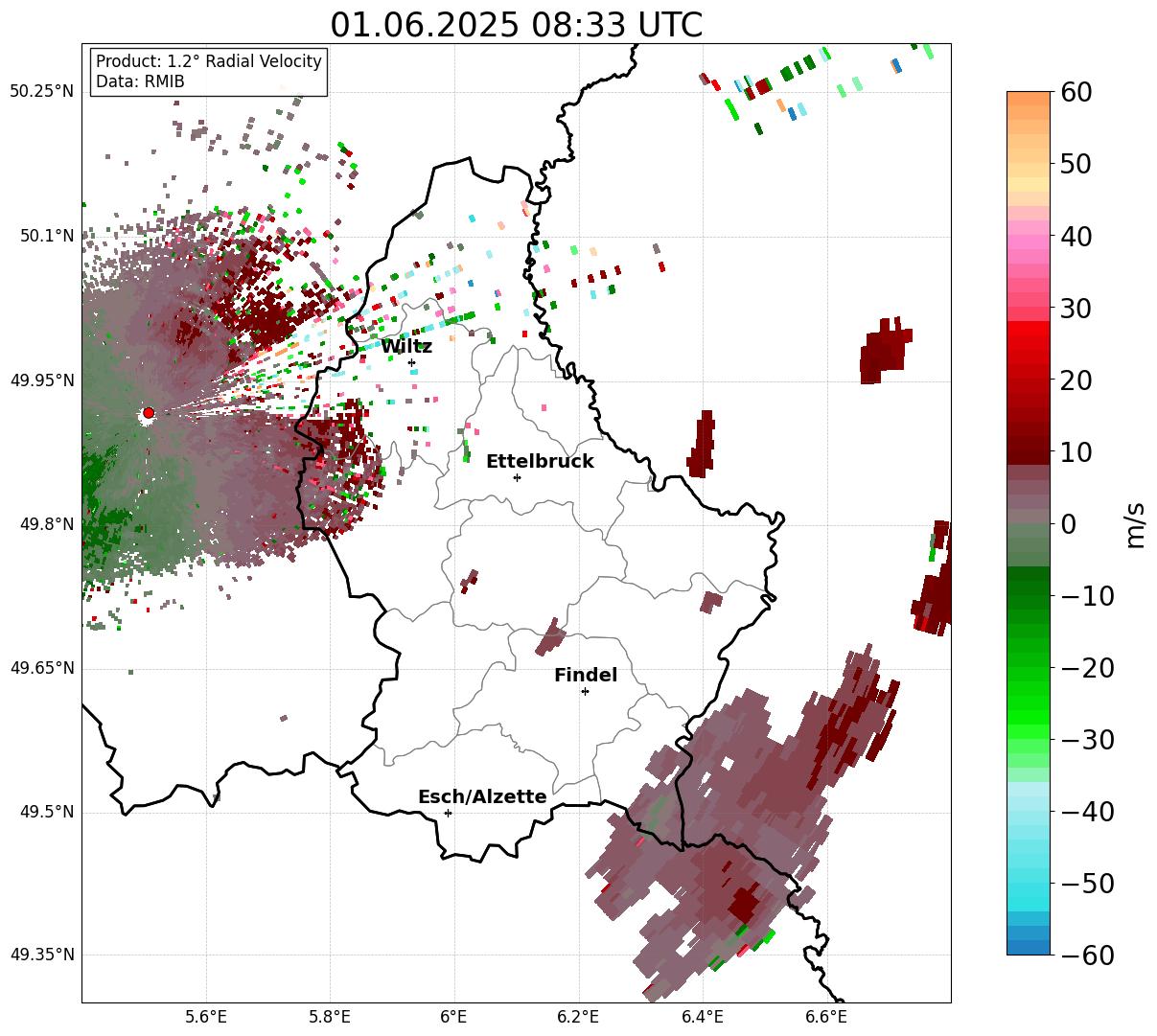The image size is (1157, 1036).
Task: Click the cross marker below Wiltz
Action: click(x=412, y=362)
